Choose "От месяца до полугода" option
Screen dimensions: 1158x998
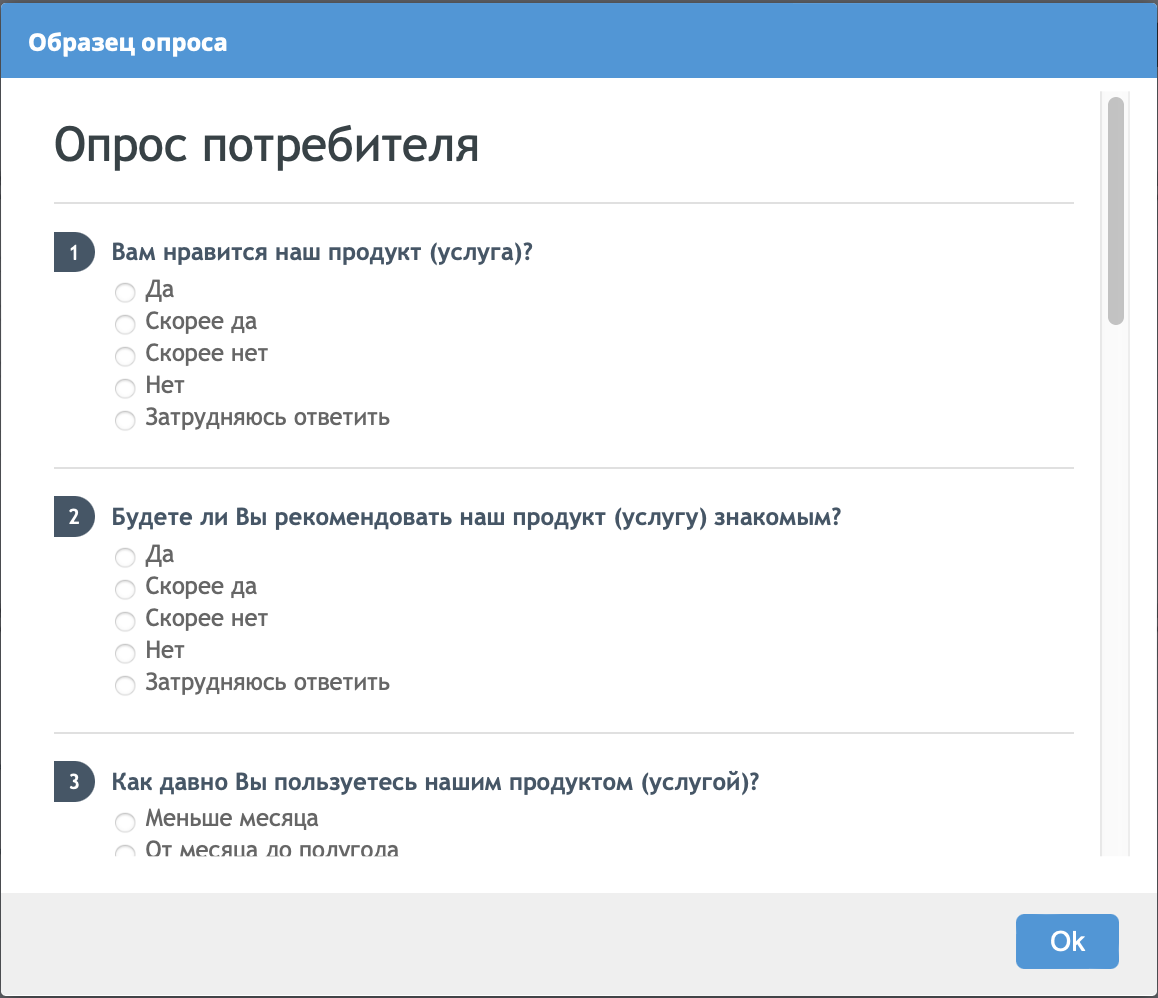[125, 852]
